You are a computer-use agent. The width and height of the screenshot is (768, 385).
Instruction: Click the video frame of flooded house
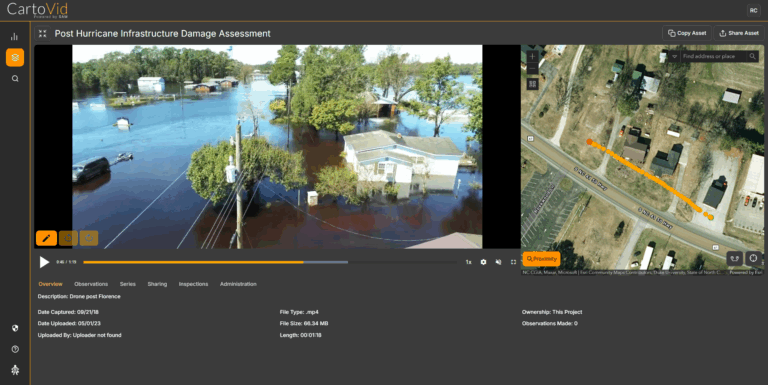(x=277, y=147)
